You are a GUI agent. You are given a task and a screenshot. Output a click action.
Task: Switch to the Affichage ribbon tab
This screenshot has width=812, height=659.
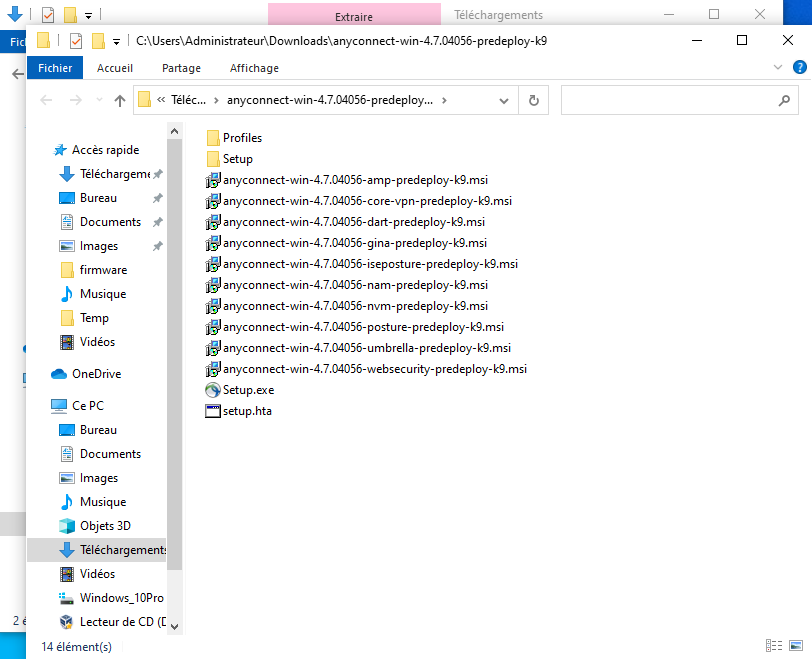pyautogui.click(x=254, y=68)
